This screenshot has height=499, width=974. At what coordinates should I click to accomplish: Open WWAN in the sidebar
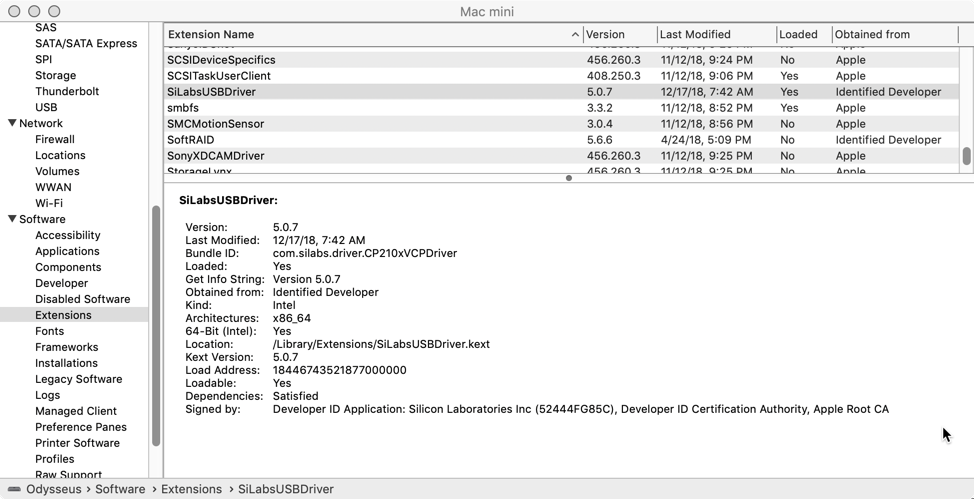tap(53, 187)
